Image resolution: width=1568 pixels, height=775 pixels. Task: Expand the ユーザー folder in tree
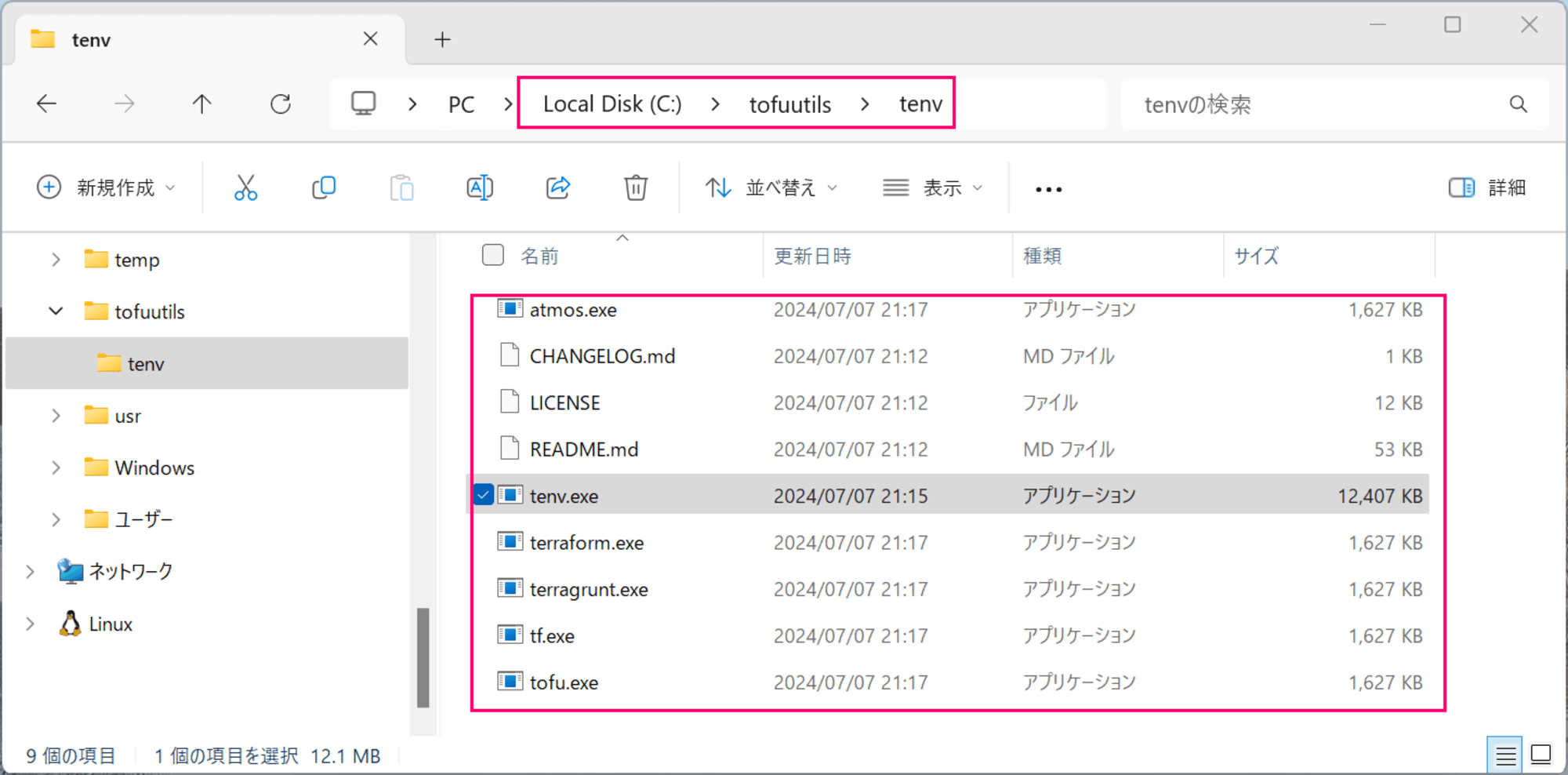point(56,519)
